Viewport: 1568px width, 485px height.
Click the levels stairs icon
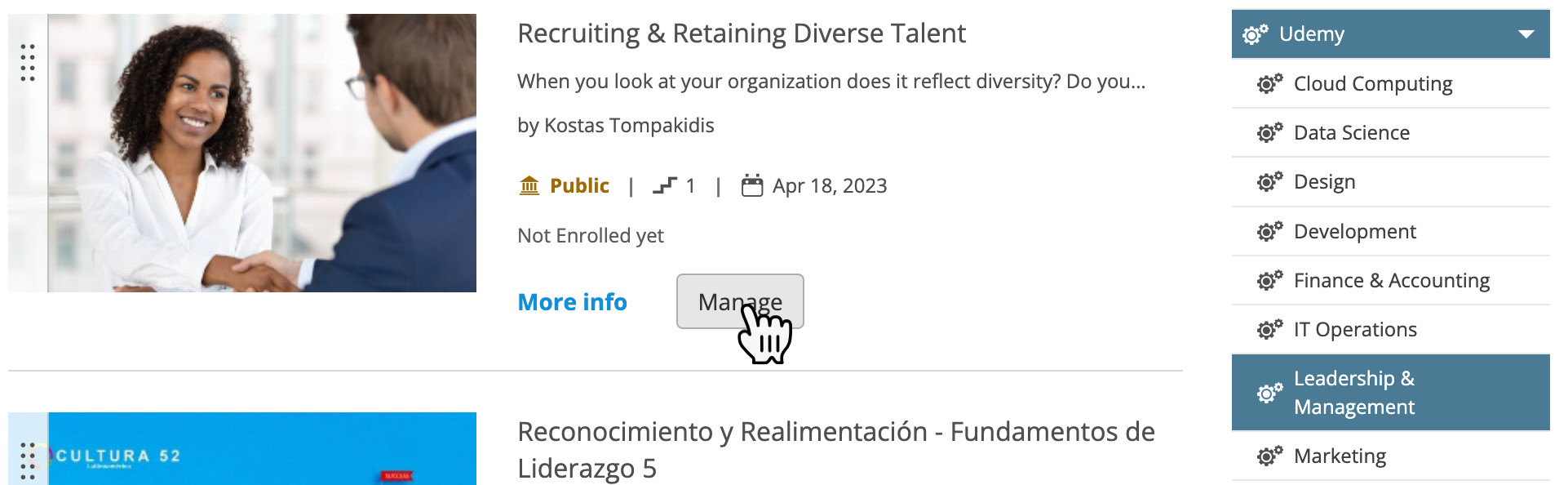coord(665,186)
